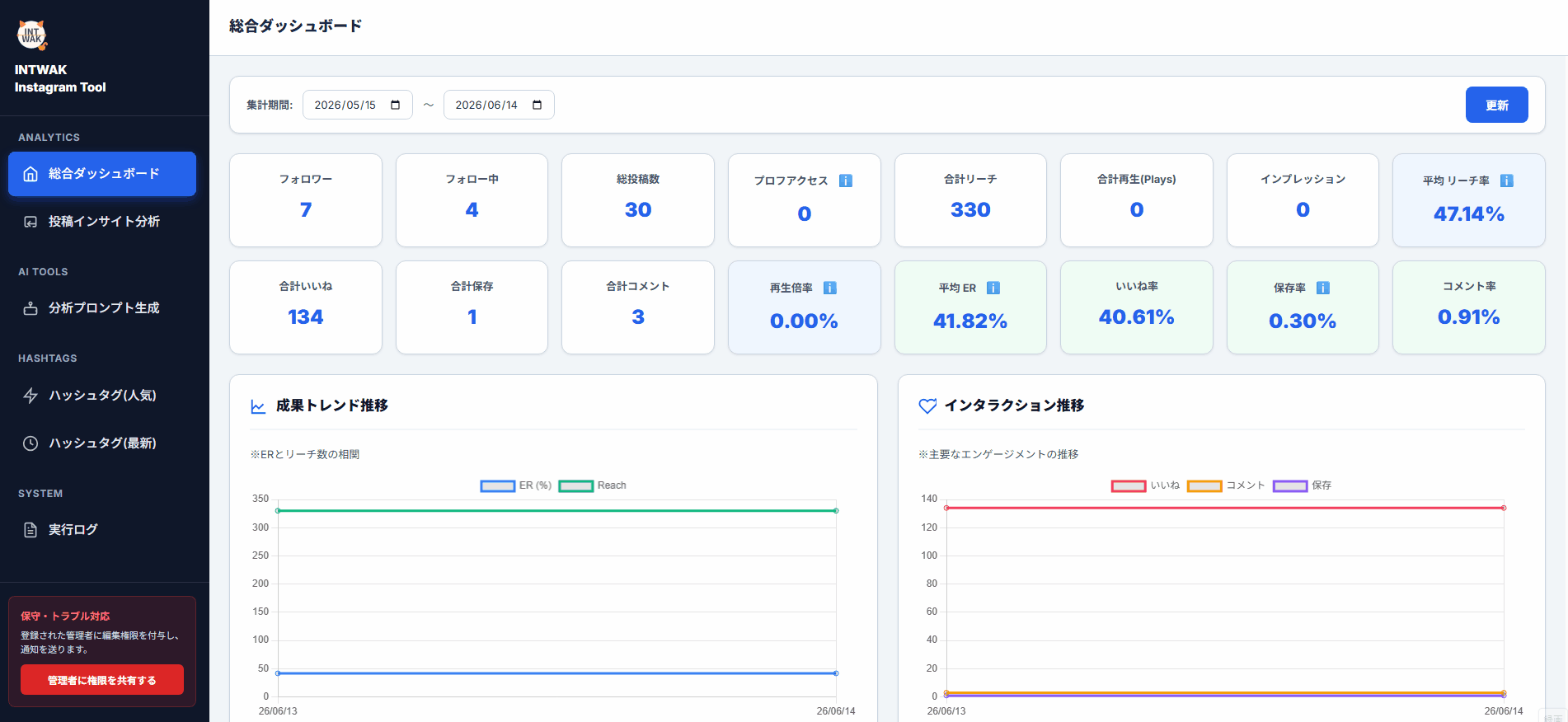Screen dimensions: 1568x722
Task: Click the INTWAK logo icon
Action: click(32, 35)
